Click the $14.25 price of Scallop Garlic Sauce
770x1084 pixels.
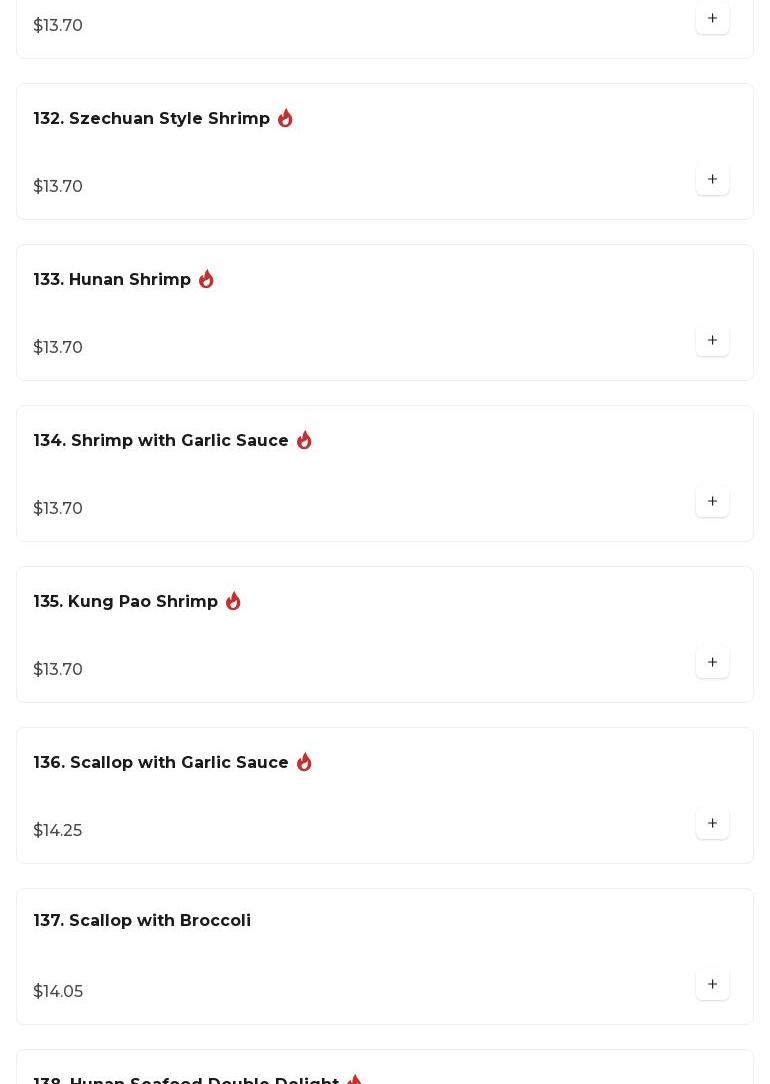click(58, 831)
